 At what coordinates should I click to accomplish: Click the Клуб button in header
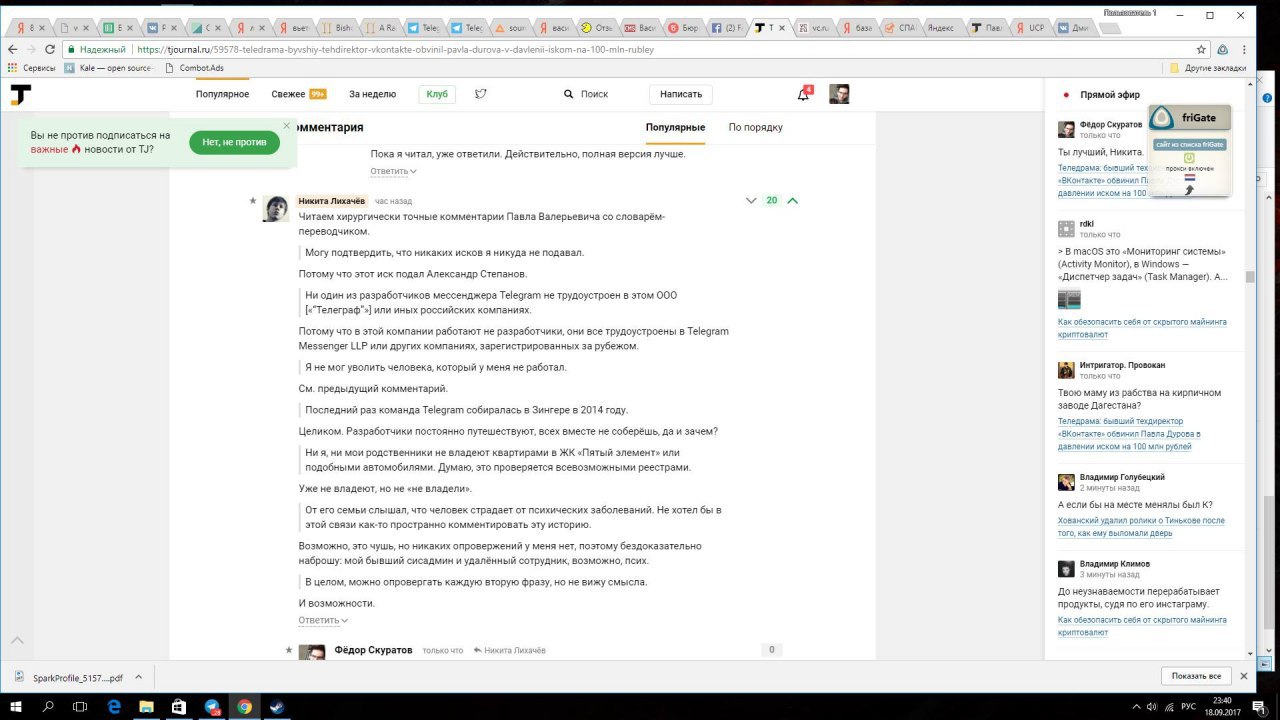[437, 94]
